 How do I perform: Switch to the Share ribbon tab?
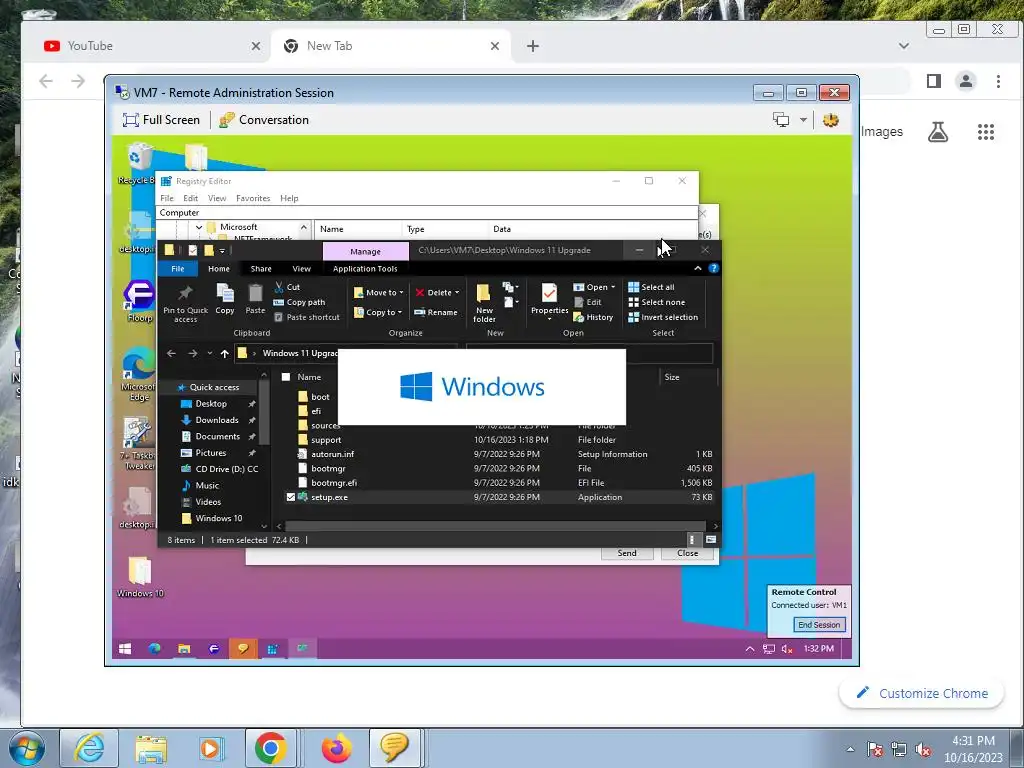point(261,268)
